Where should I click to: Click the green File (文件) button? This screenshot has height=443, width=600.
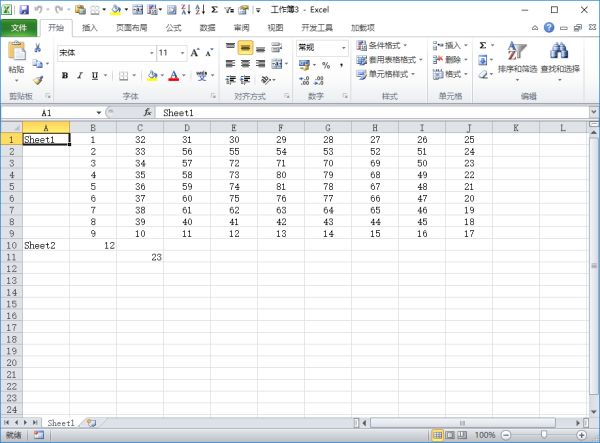[18, 28]
